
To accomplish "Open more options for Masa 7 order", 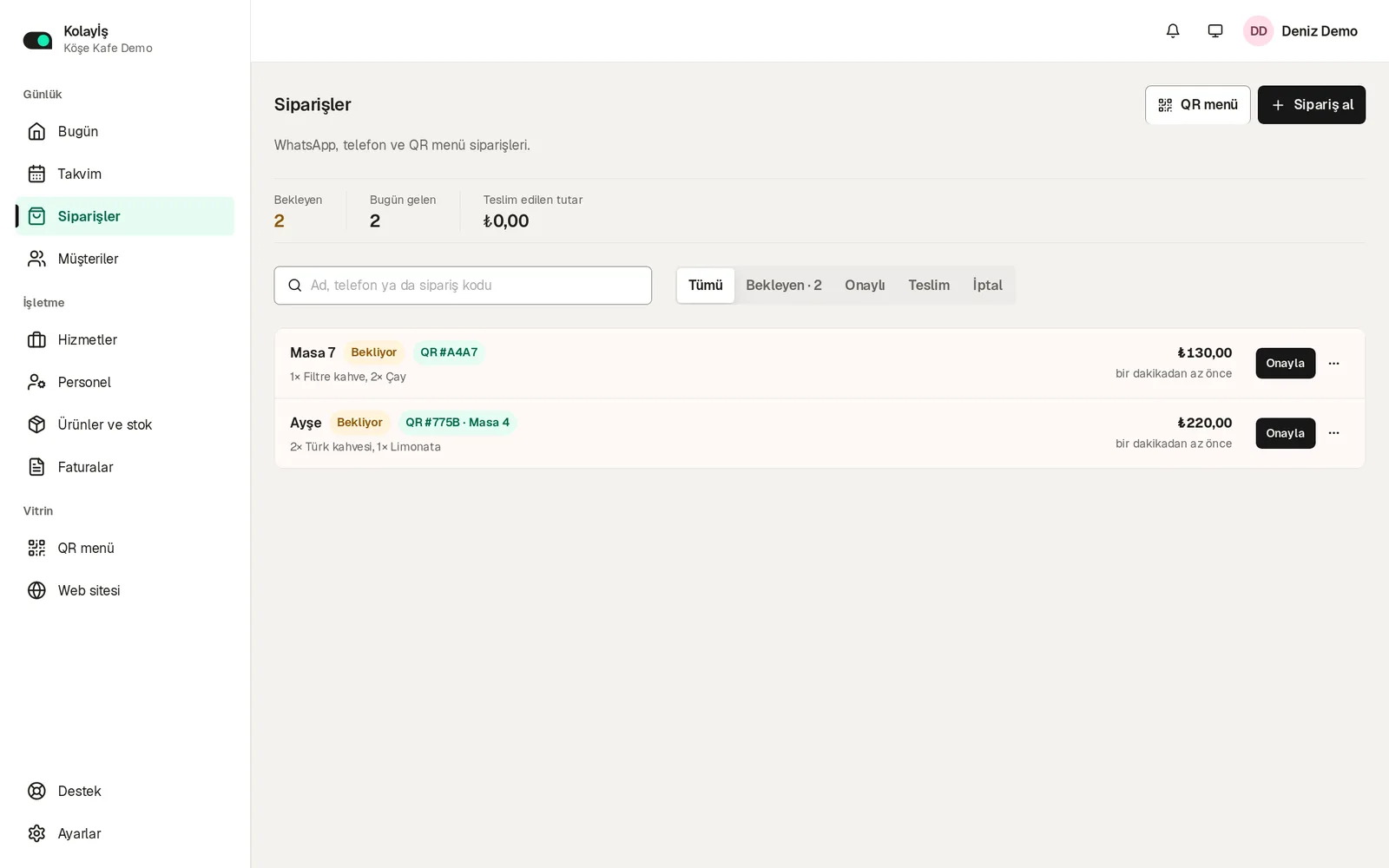I will click(1333, 364).
